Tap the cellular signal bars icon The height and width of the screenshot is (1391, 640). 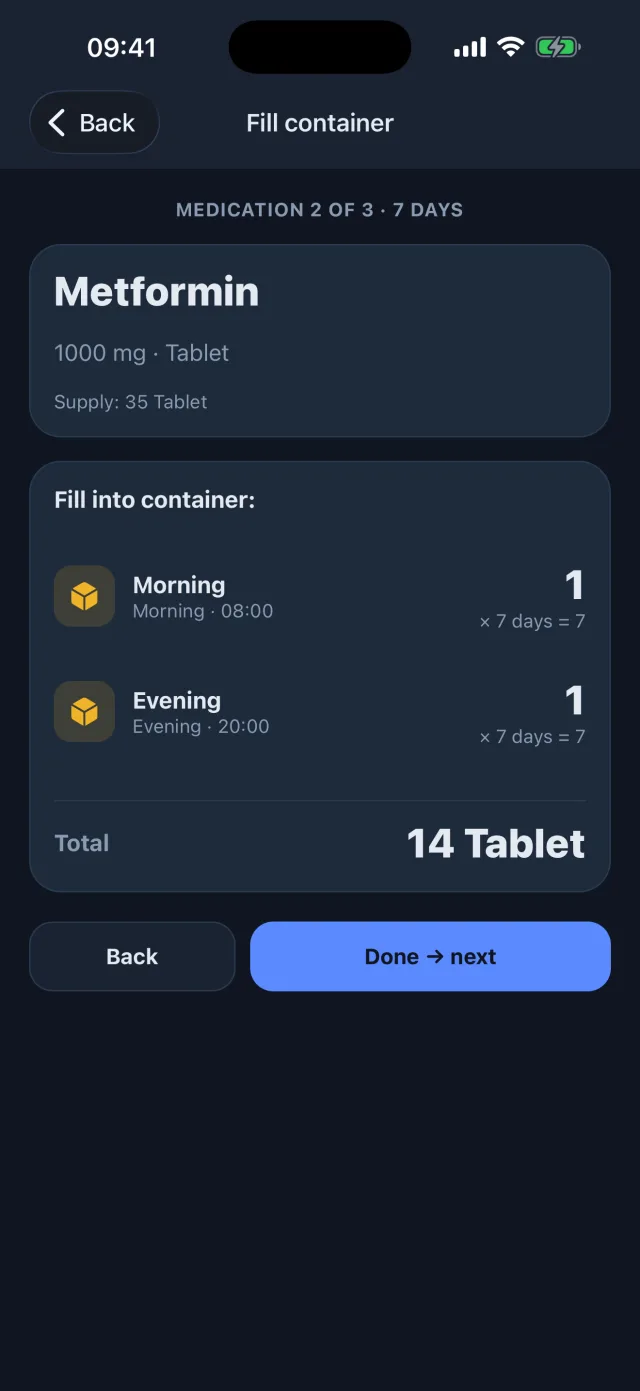click(x=470, y=47)
